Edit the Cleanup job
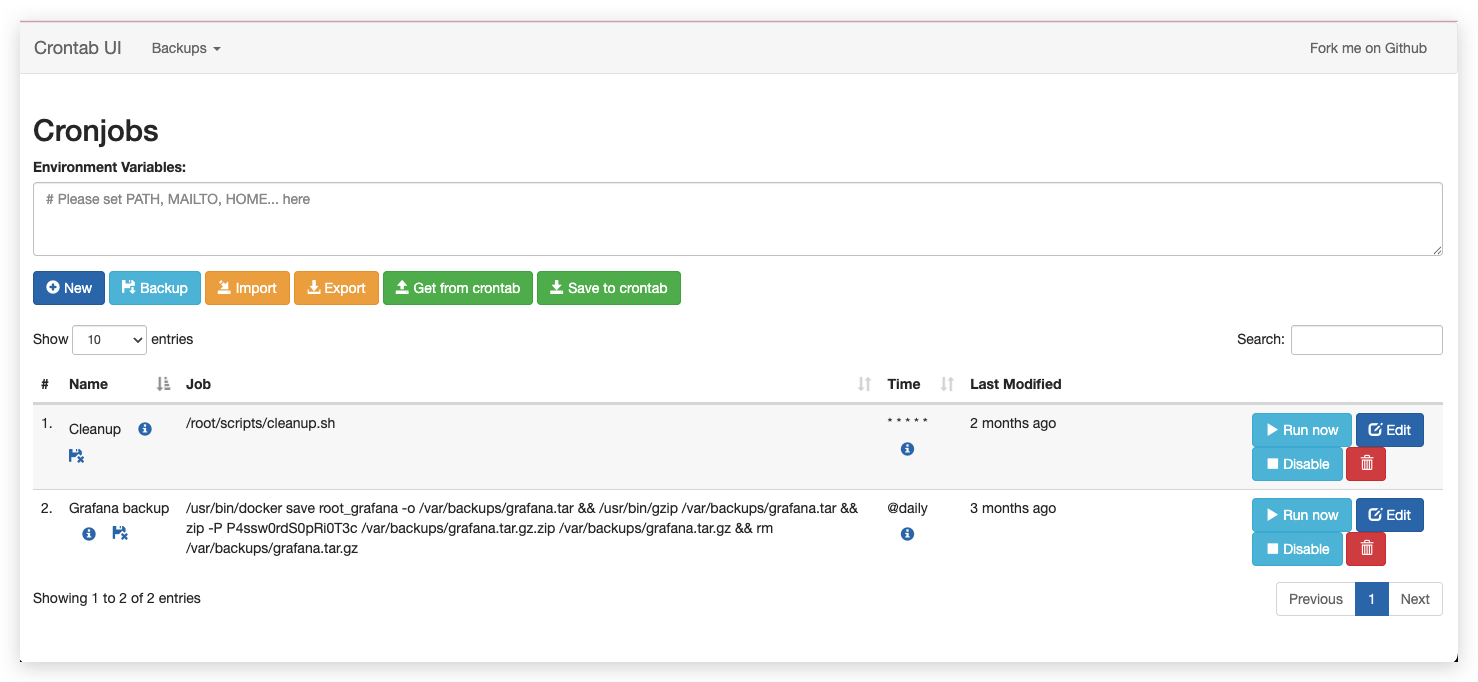Image resolution: width=1478 pixels, height=682 pixels. tap(1390, 430)
